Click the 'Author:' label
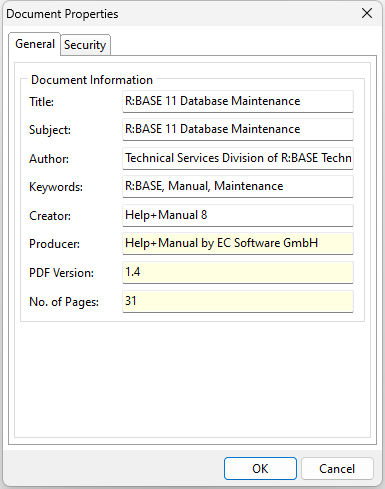 click(49, 159)
